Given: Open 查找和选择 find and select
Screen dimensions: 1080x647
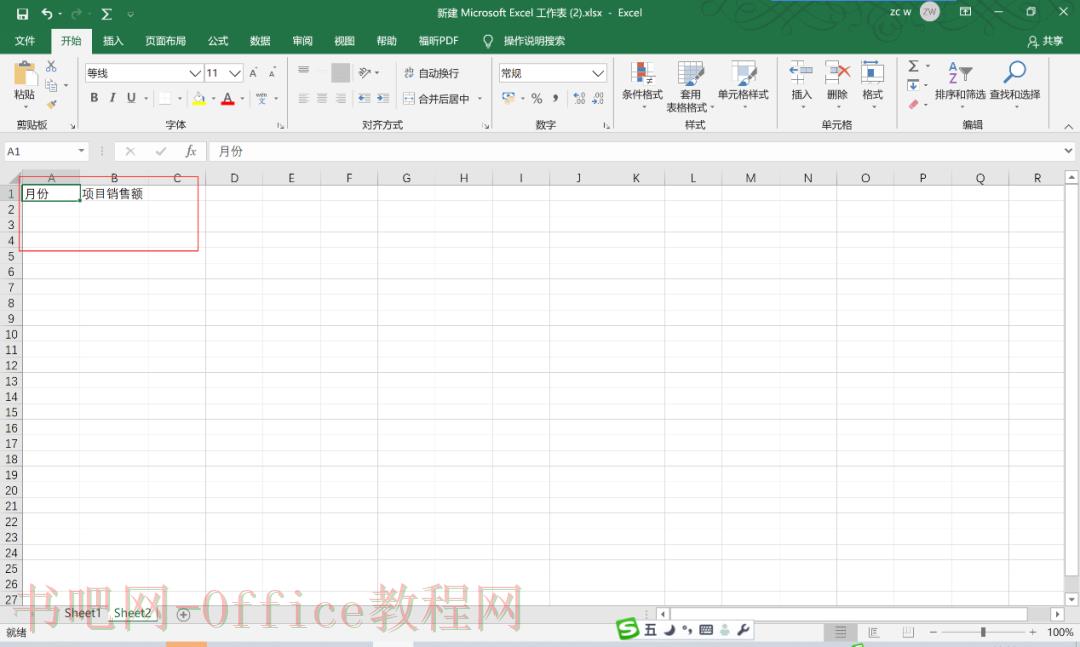Looking at the screenshot, I should pos(1015,85).
